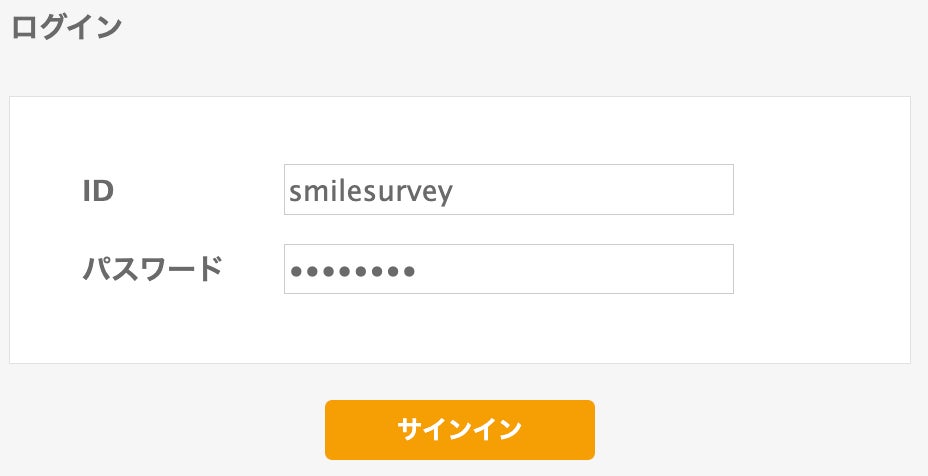The height and width of the screenshot is (476, 928).
Task: Click the ログイン page heading
Action: (66, 27)
